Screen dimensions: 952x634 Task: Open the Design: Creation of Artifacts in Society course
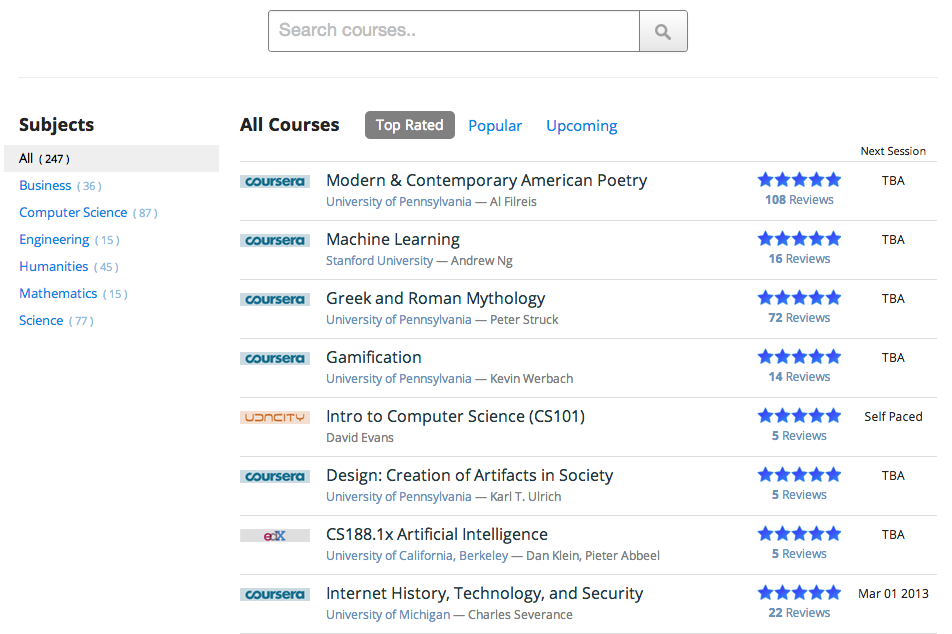(469, 476)
